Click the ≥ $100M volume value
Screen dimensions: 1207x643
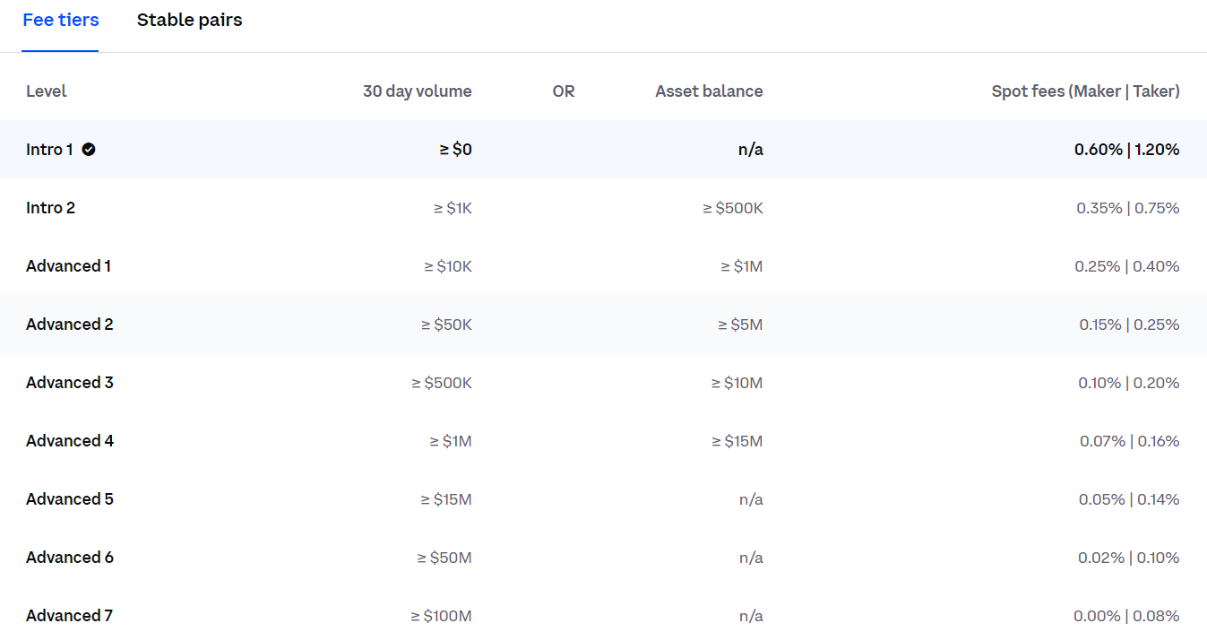click(x=441, y=616)
